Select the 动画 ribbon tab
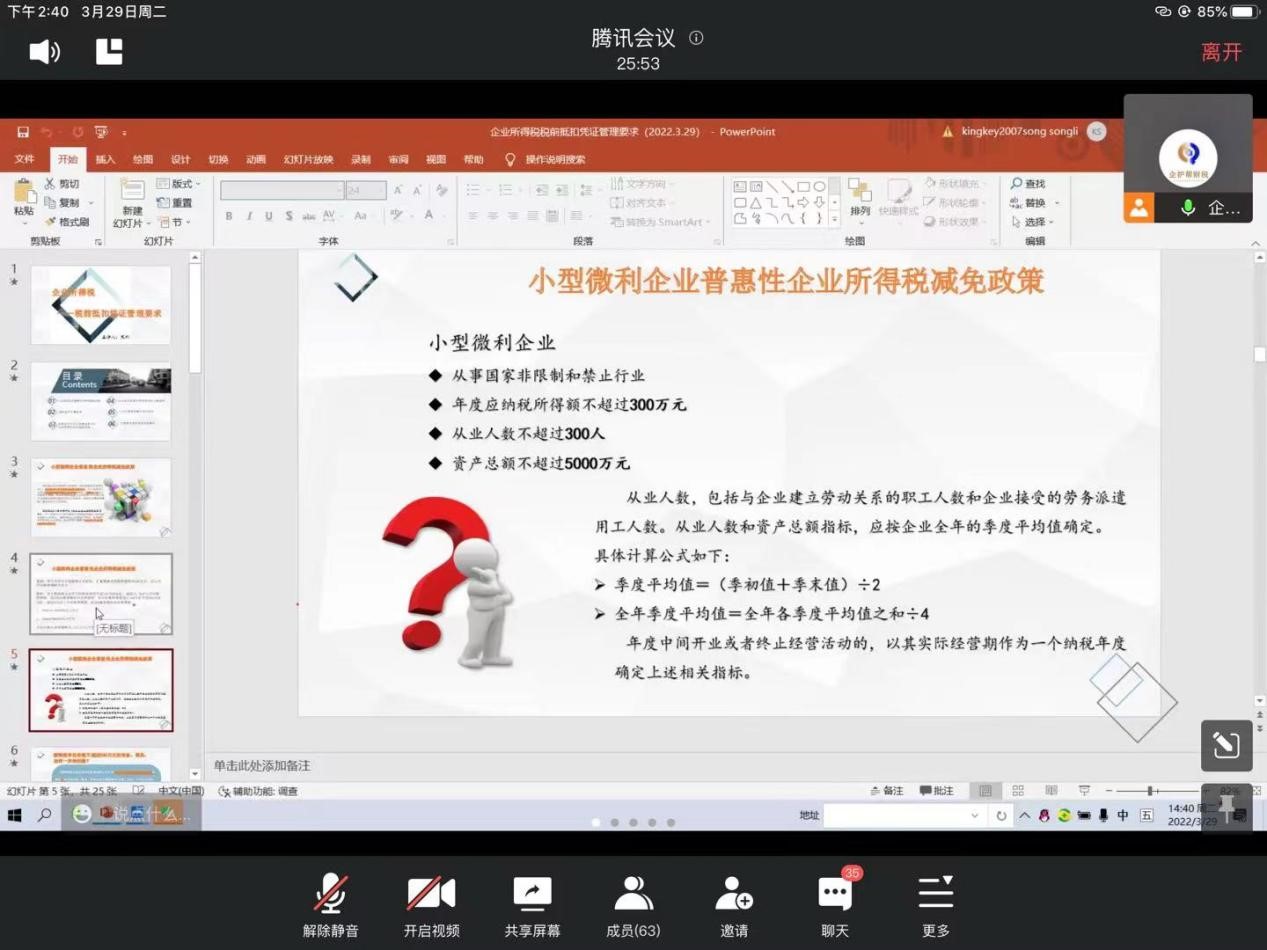1267x950 pixels. (256, 159)
